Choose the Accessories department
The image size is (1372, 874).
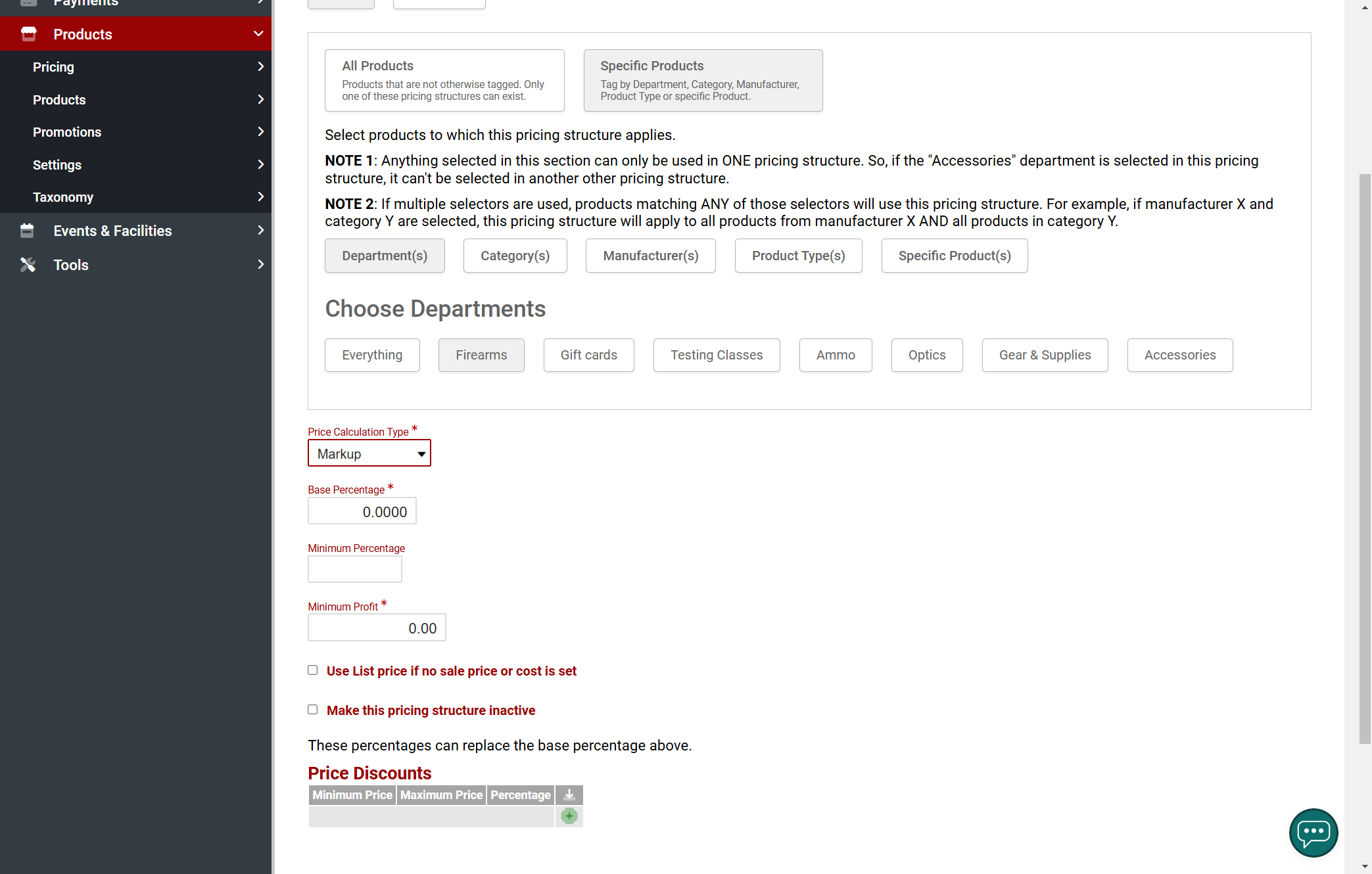coord(1180,355)
